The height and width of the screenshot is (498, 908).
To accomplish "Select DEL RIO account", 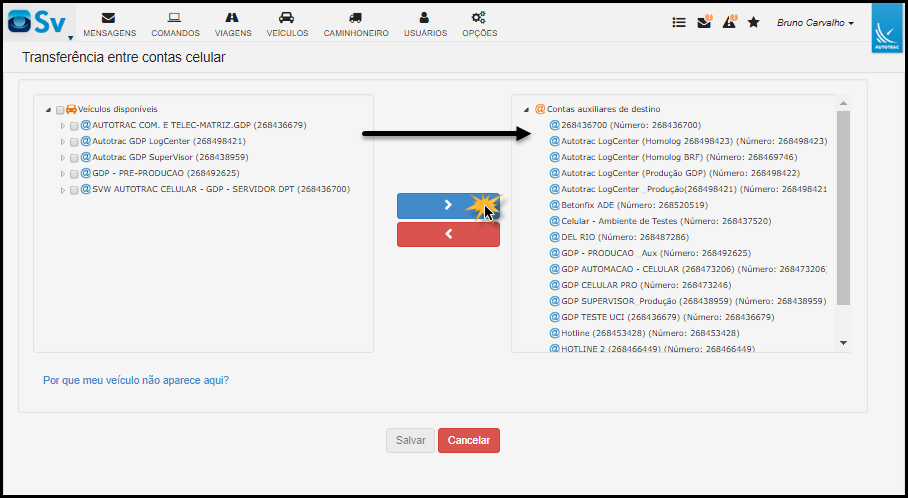I will 619,237.
